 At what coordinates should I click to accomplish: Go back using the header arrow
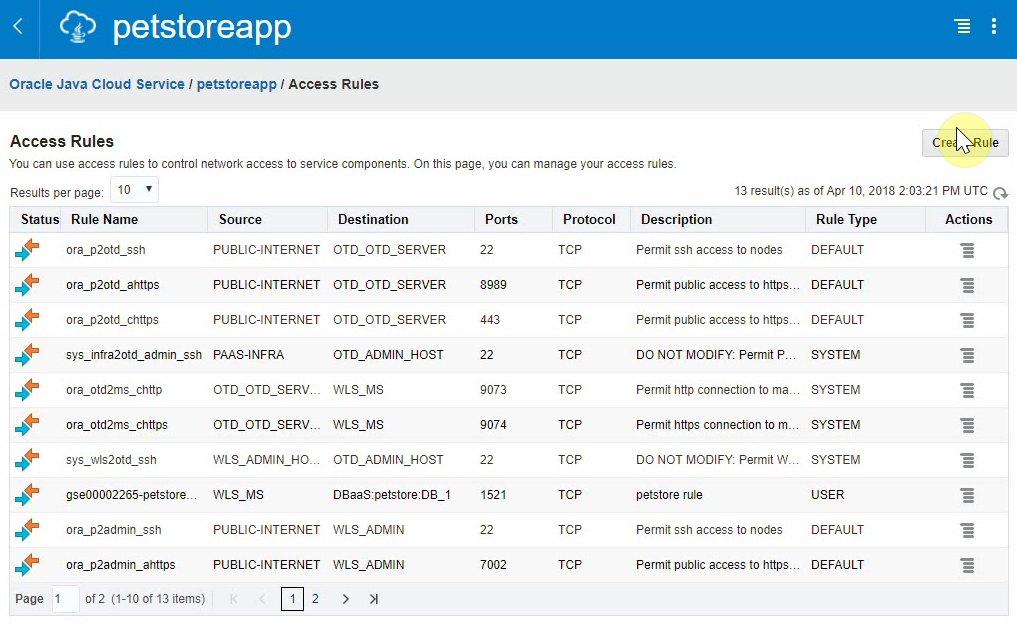(x=18, y=27)
